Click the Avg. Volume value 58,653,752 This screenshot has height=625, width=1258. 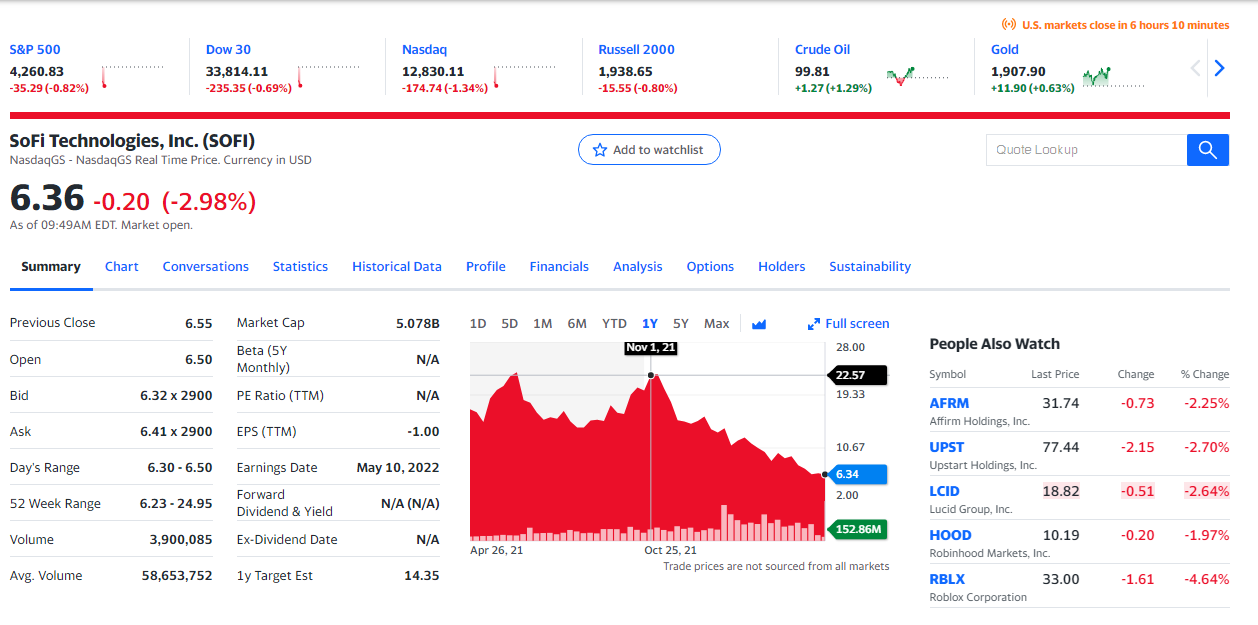tap(177, 576)
